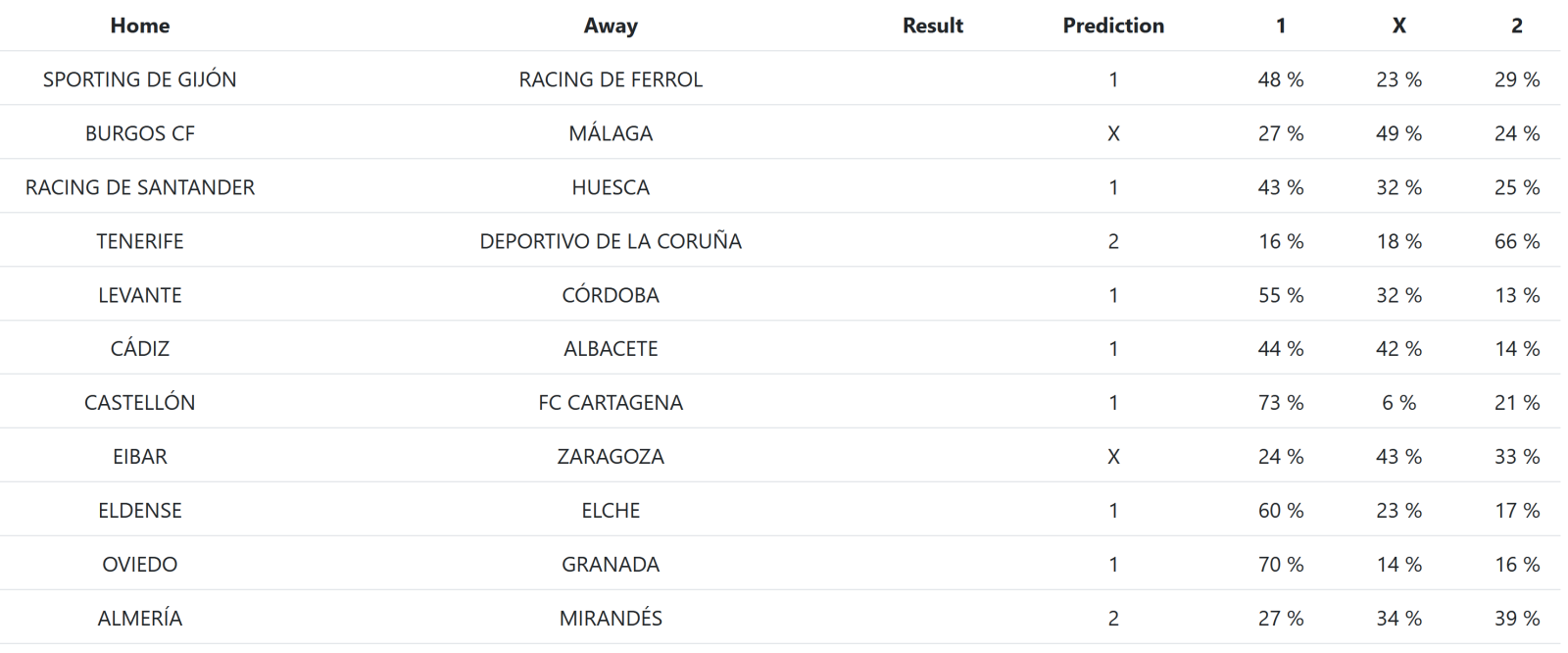Select the Sporting de Gijón team cell
Viewport: 1568px width, 653px height.
[139, 79]
